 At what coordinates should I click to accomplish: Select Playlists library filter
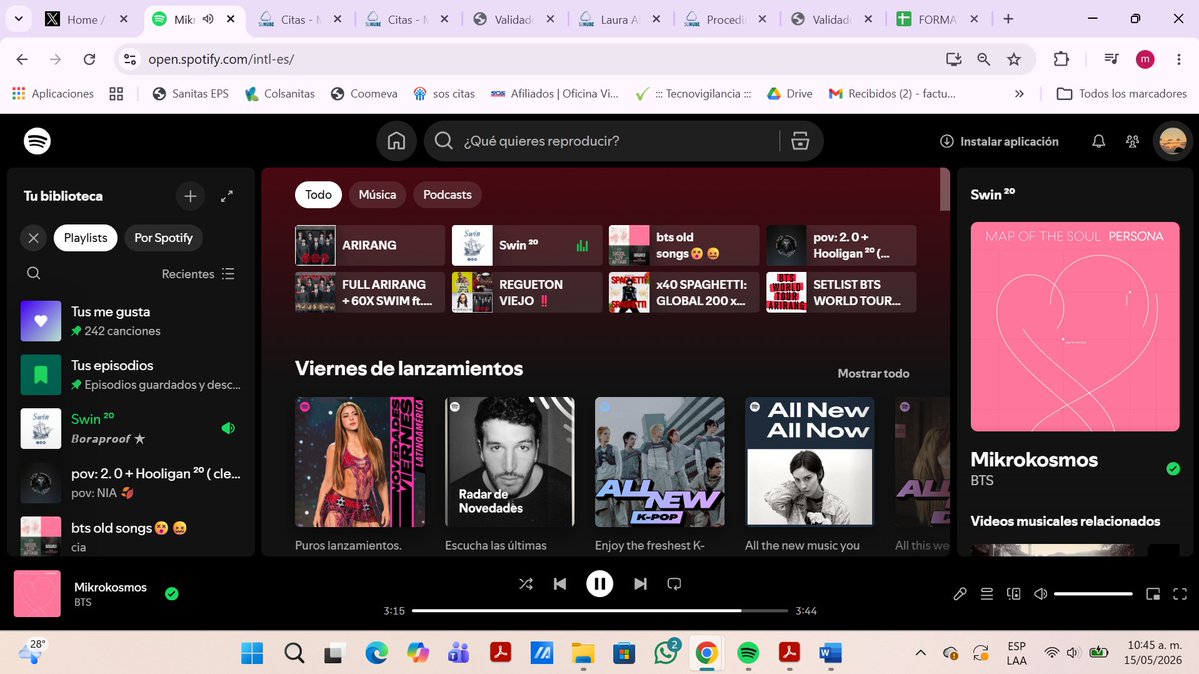pos(86,238)
